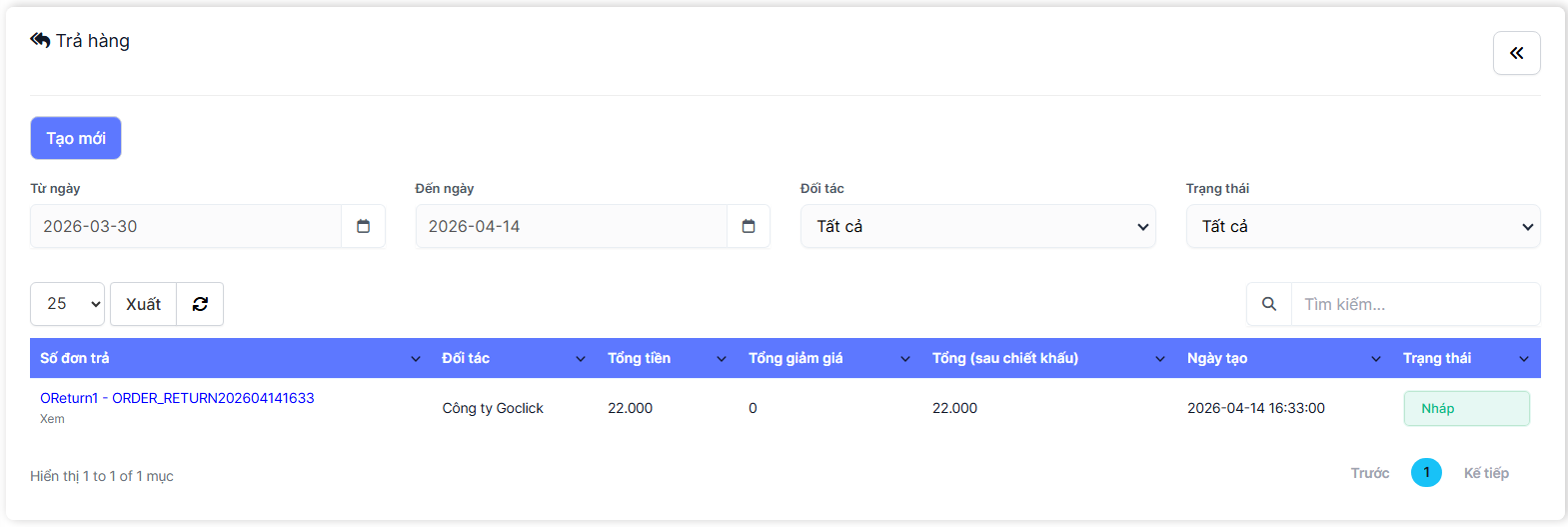Screen dimensions: 1568x527
Task: Open the Đến ngày calendar picker icon
Action: tap(749, 226)
